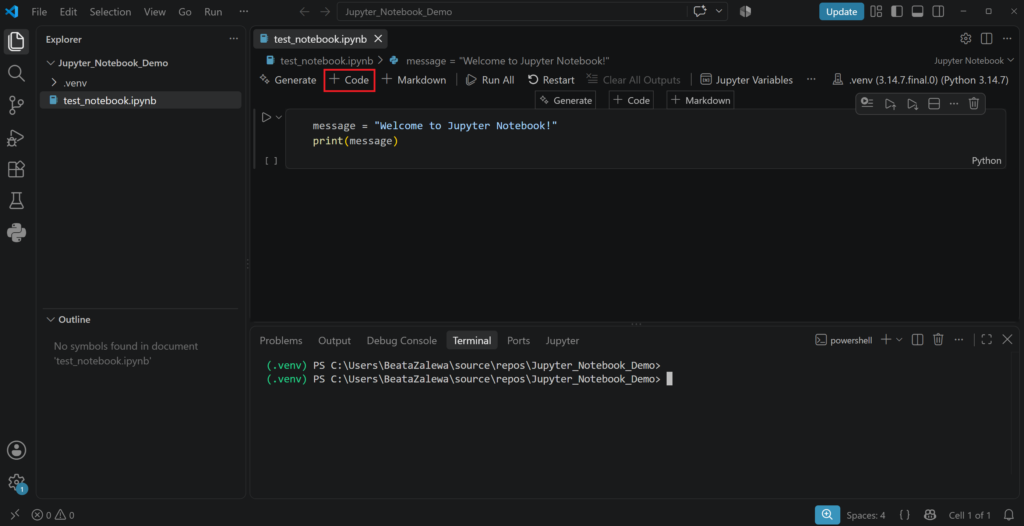Open notifications bell in the status bar
The image size is (1024, 526).
click(x=1008, y=515)
